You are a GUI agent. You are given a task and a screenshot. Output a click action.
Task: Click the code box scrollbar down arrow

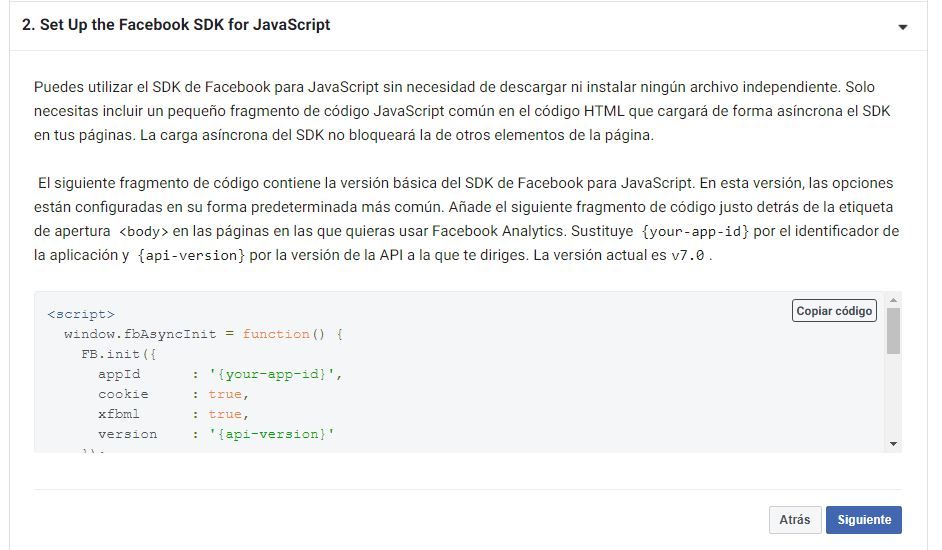(893, 444)
